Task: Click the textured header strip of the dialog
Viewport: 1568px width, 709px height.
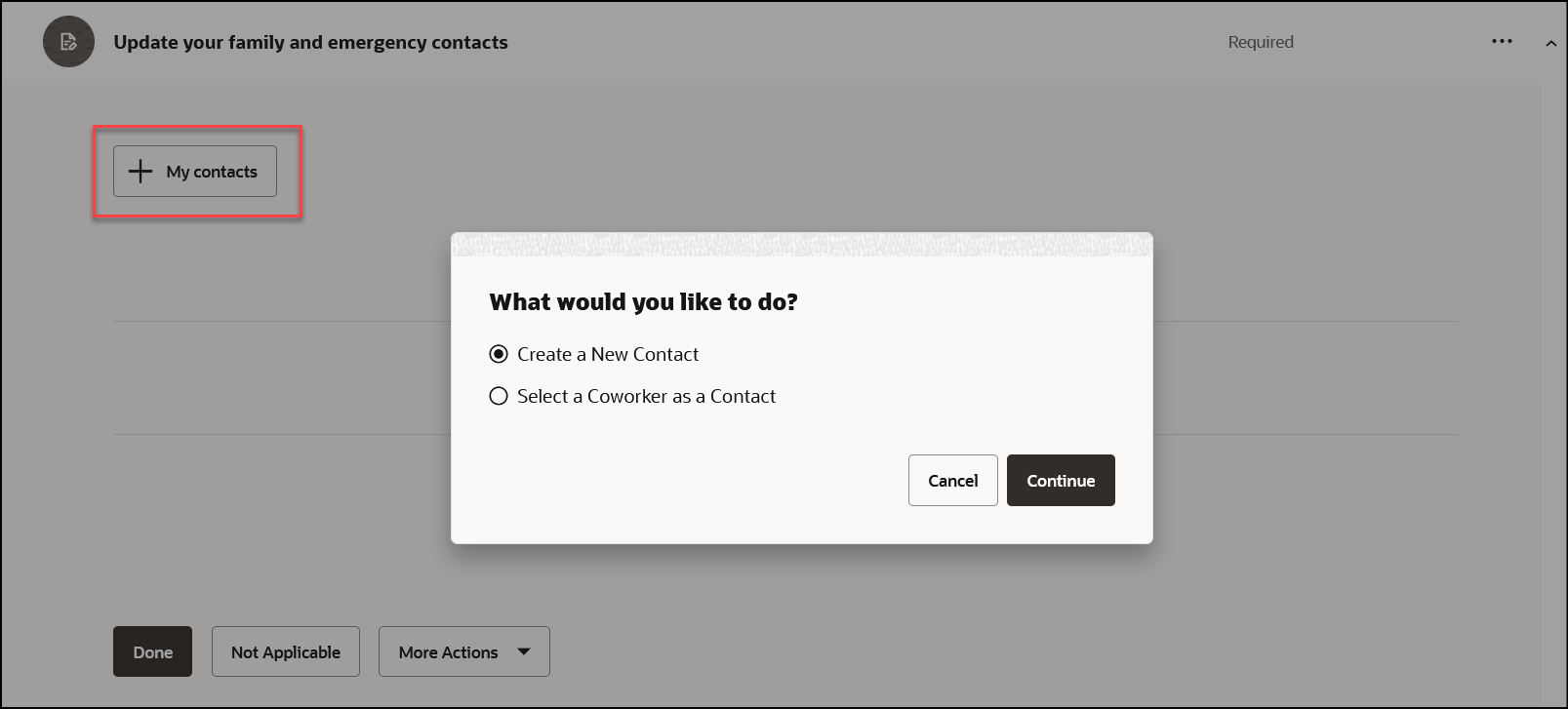Action: pos(802,245)
